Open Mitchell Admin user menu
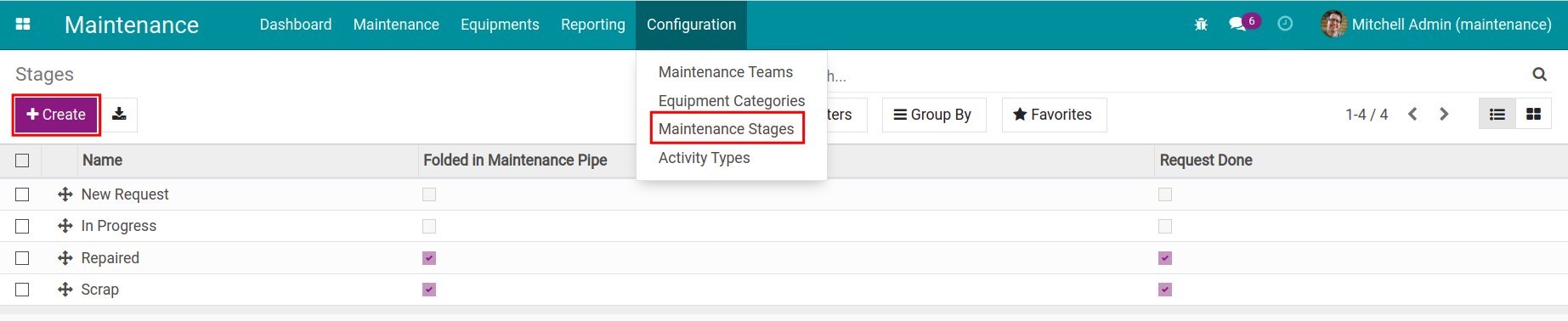The image size is (1568, 321). [x=1436, y=25]
